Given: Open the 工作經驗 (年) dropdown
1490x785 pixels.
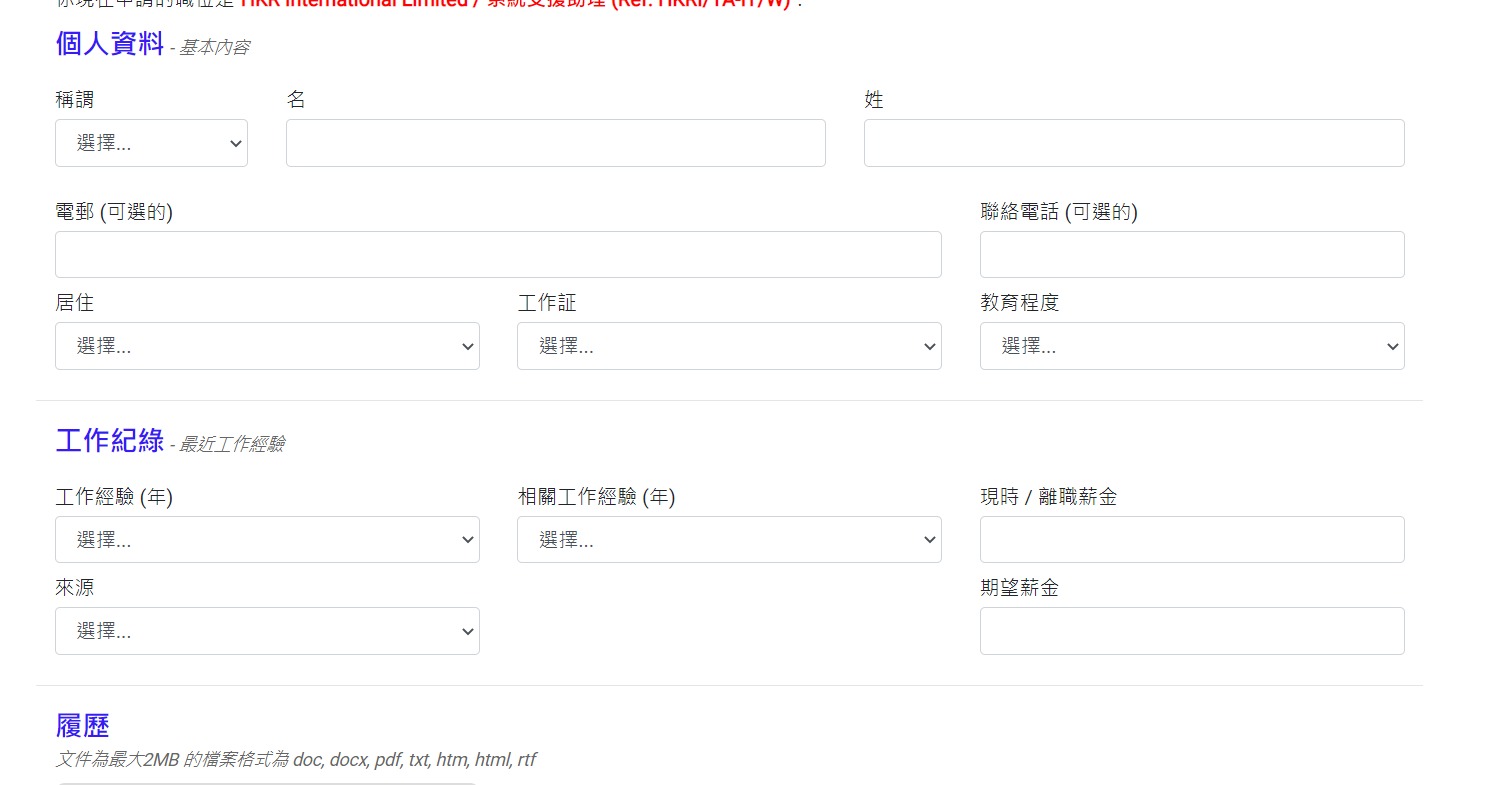Looking at the screenshot, I should coord(267,540).
